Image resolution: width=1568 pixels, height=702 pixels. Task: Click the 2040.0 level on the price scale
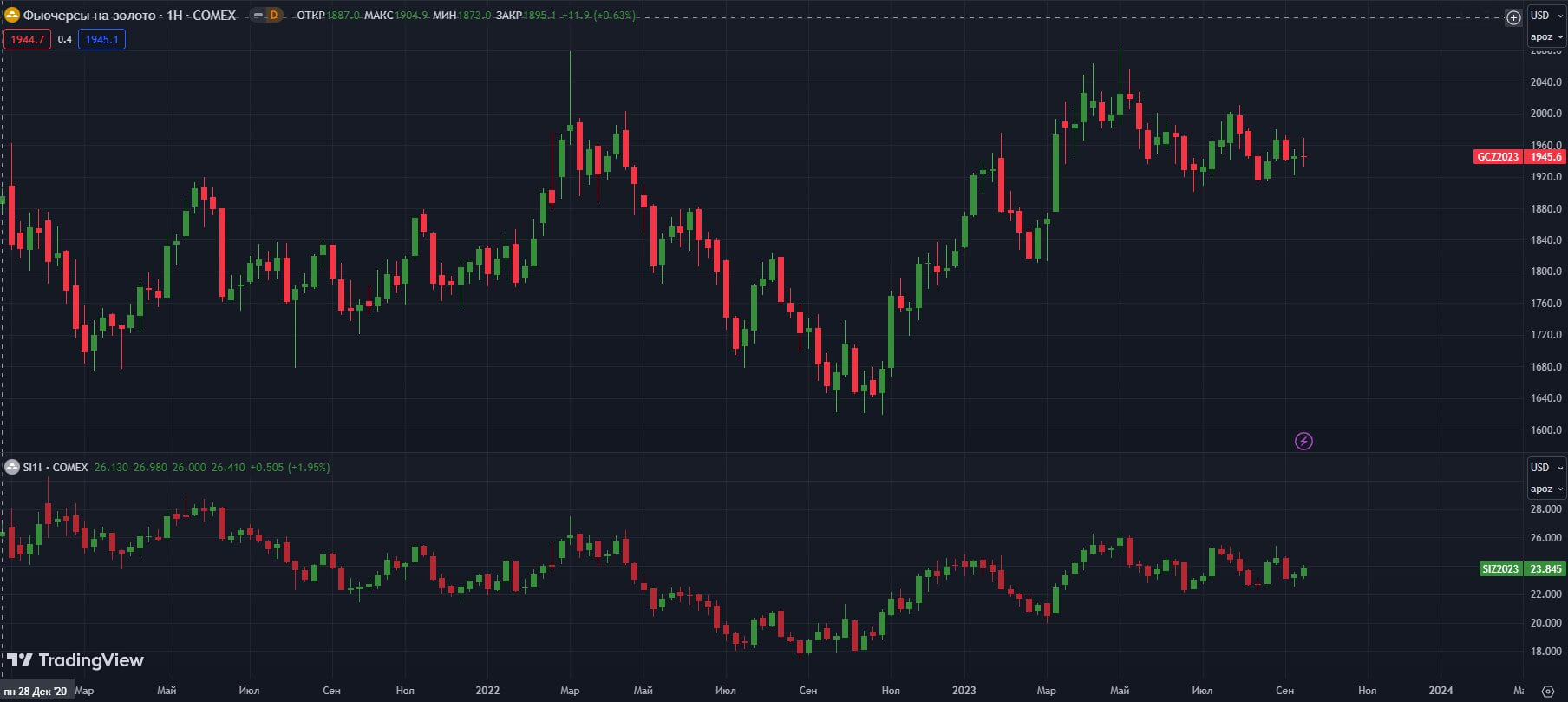pyautogui.click(x=1545, y=82)
